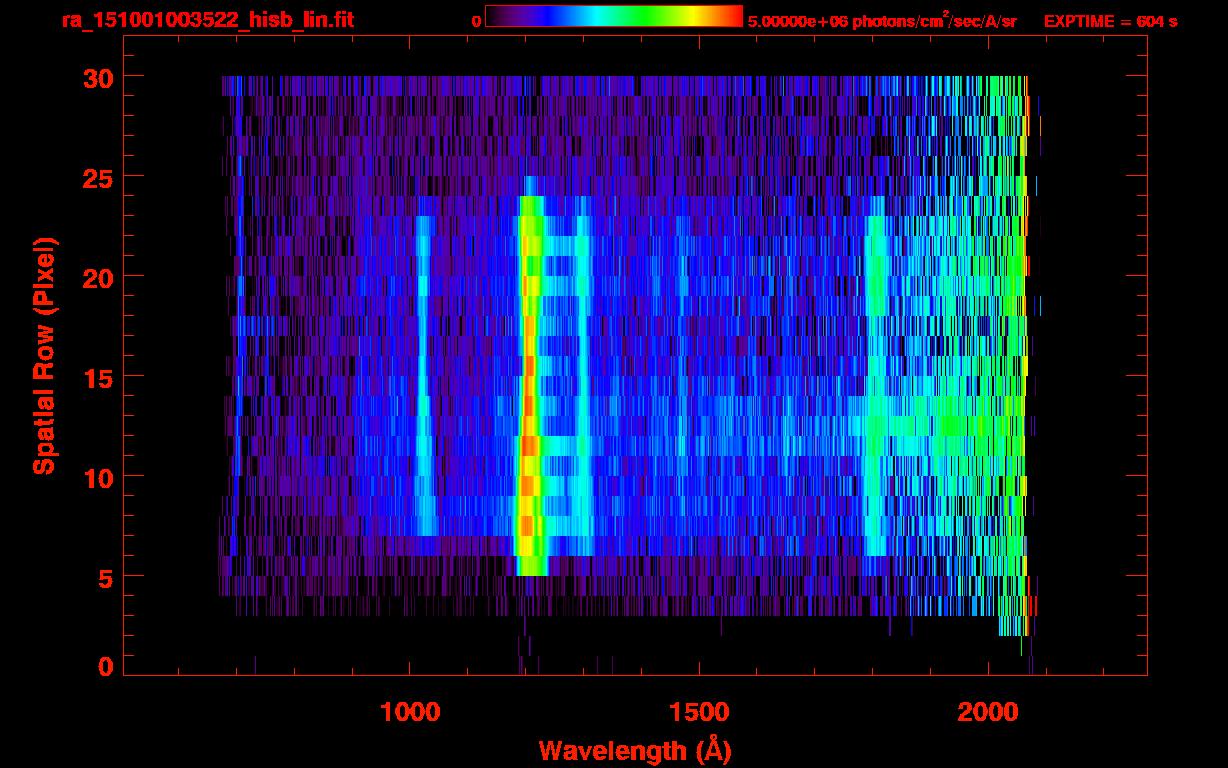
Task: Click the 0 spatial row tick label
Action: pyautogui.click(x=106, y=667)
